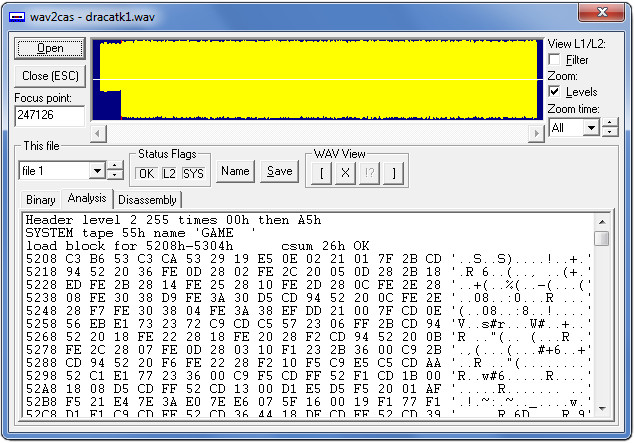Click the Focus point input field
The width and height of the screenshot is (635, 443).
coord(50,116)
